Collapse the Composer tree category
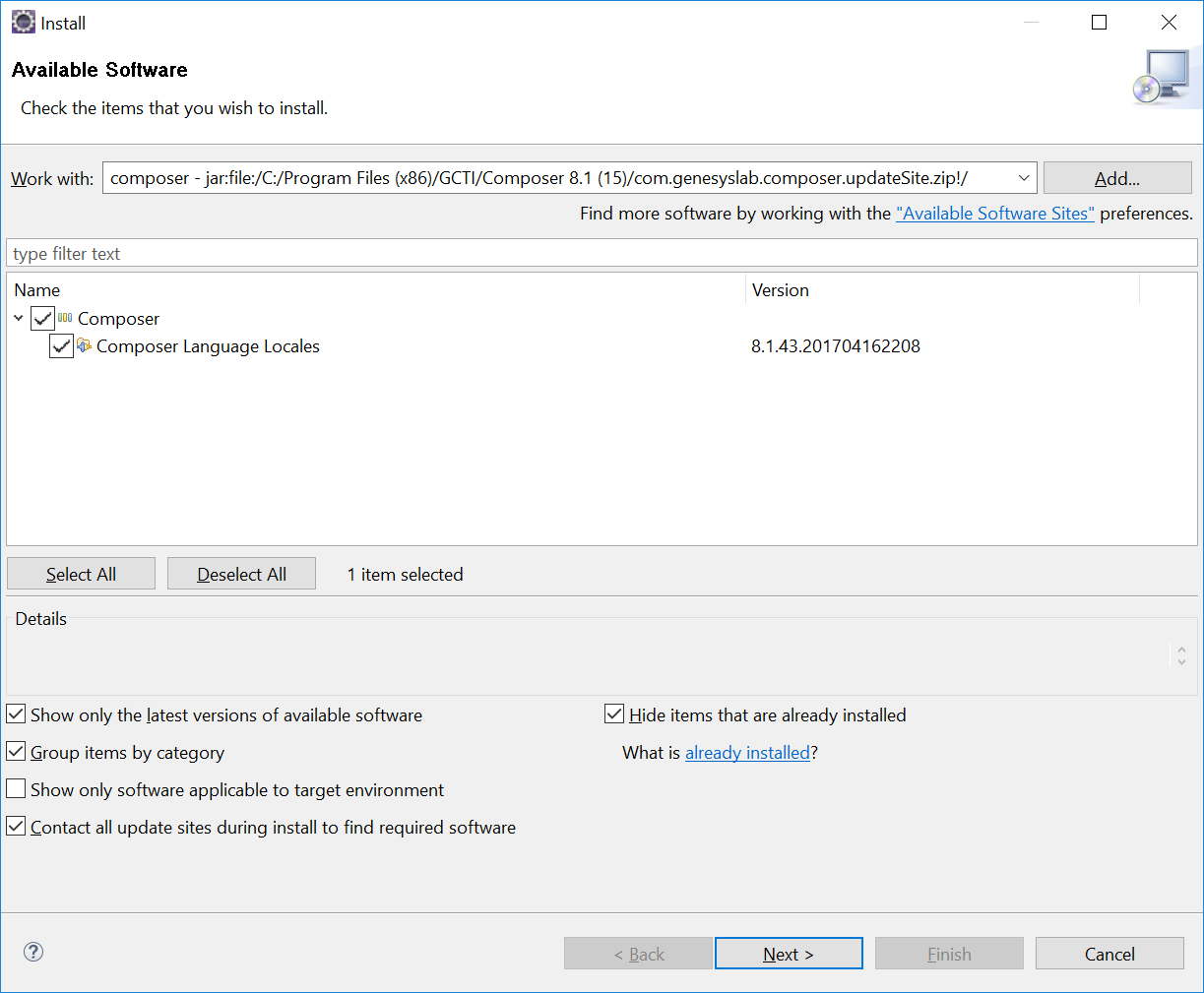 (x=19, y=318)
